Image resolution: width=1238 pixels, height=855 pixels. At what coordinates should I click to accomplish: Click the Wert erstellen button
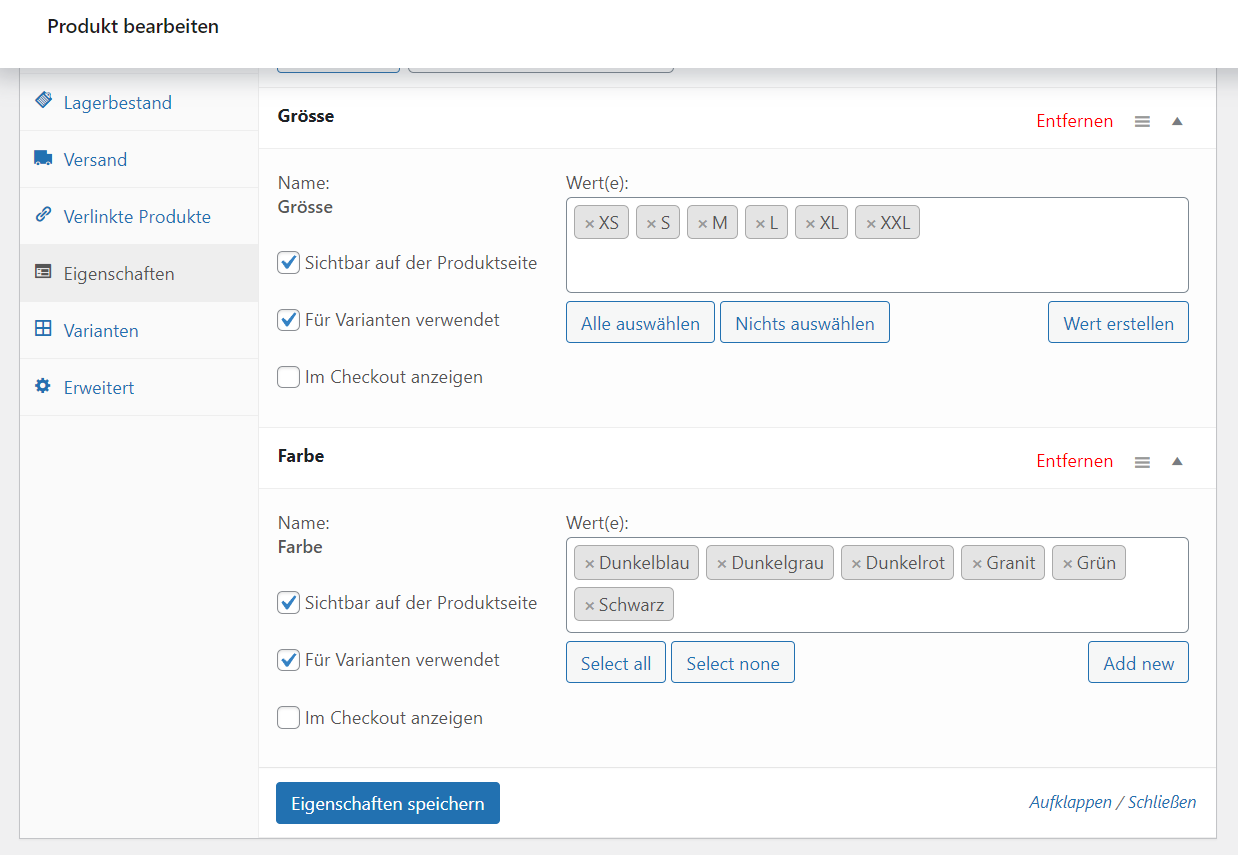(x=1118, y=323)
